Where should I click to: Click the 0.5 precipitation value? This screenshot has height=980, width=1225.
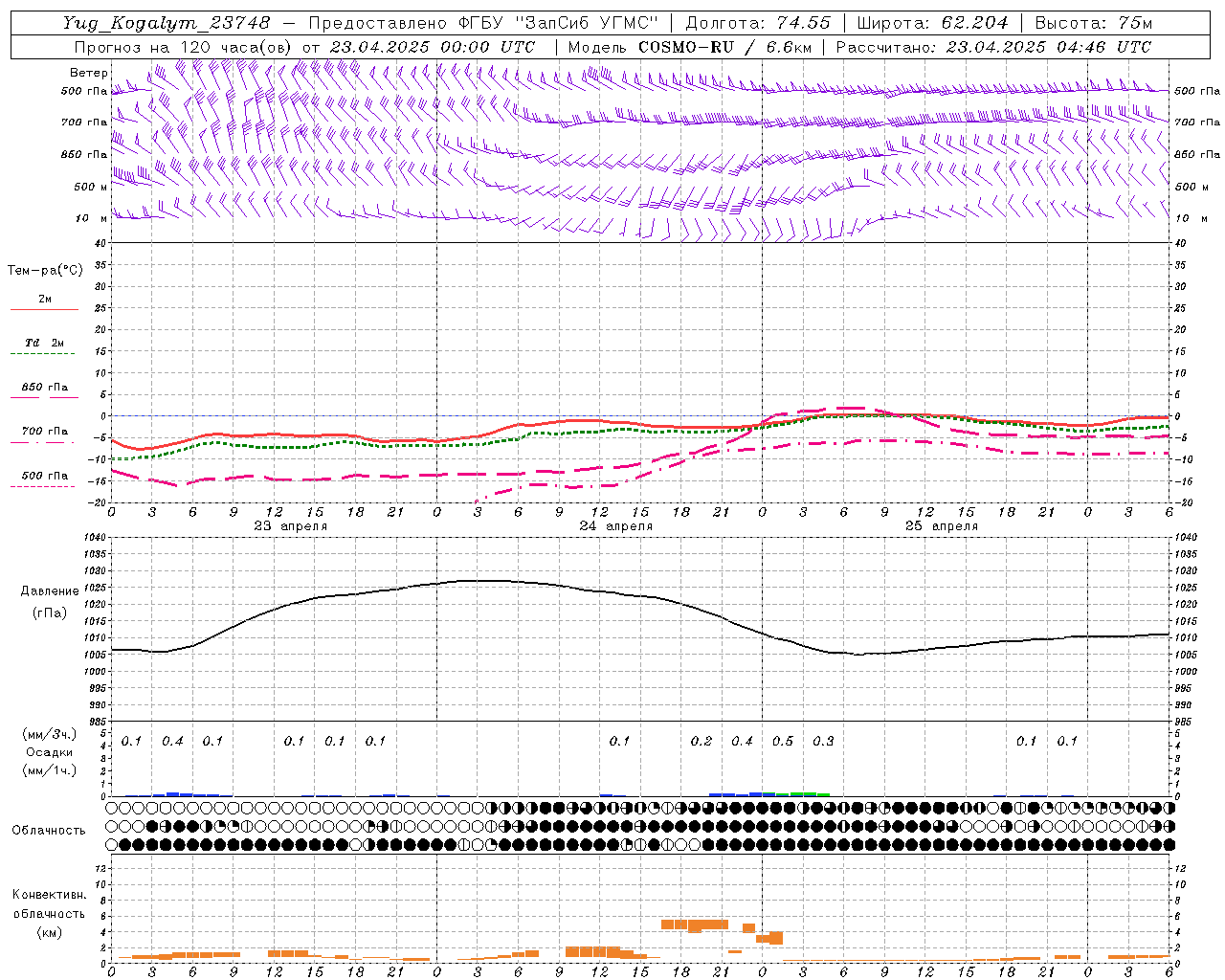[783, 741]
